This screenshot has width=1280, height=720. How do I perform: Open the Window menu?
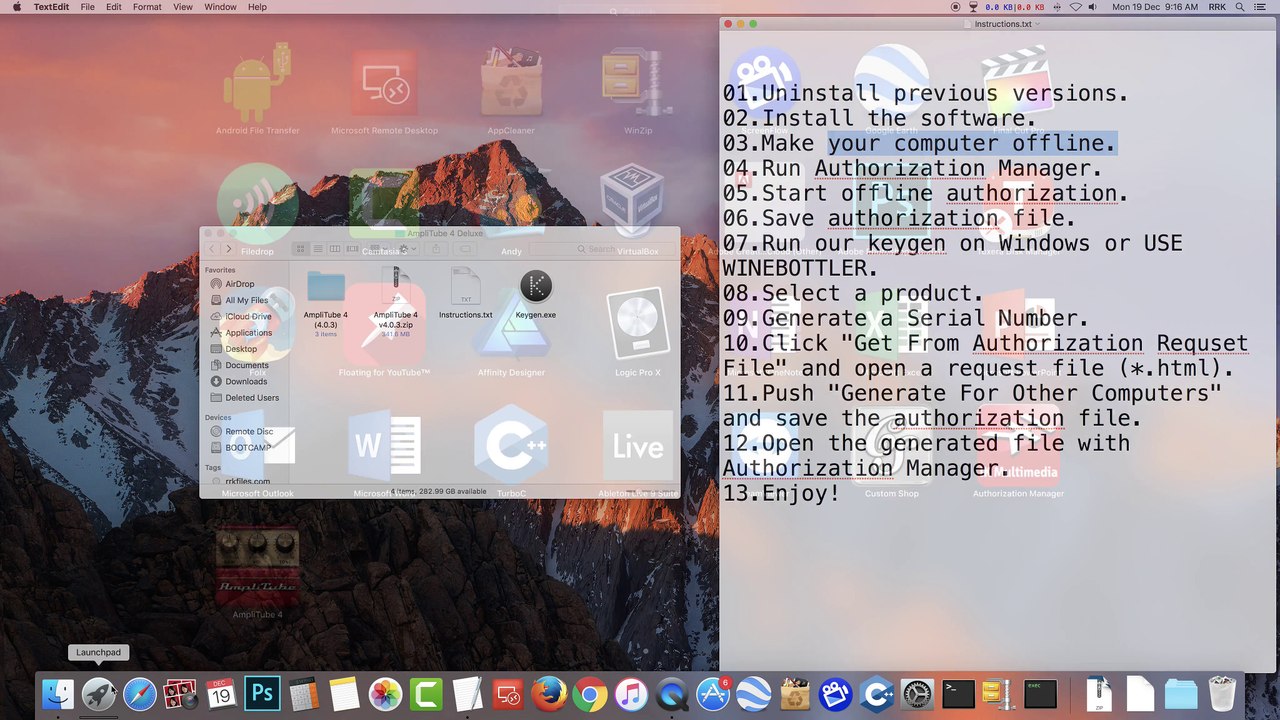[220, 7]
